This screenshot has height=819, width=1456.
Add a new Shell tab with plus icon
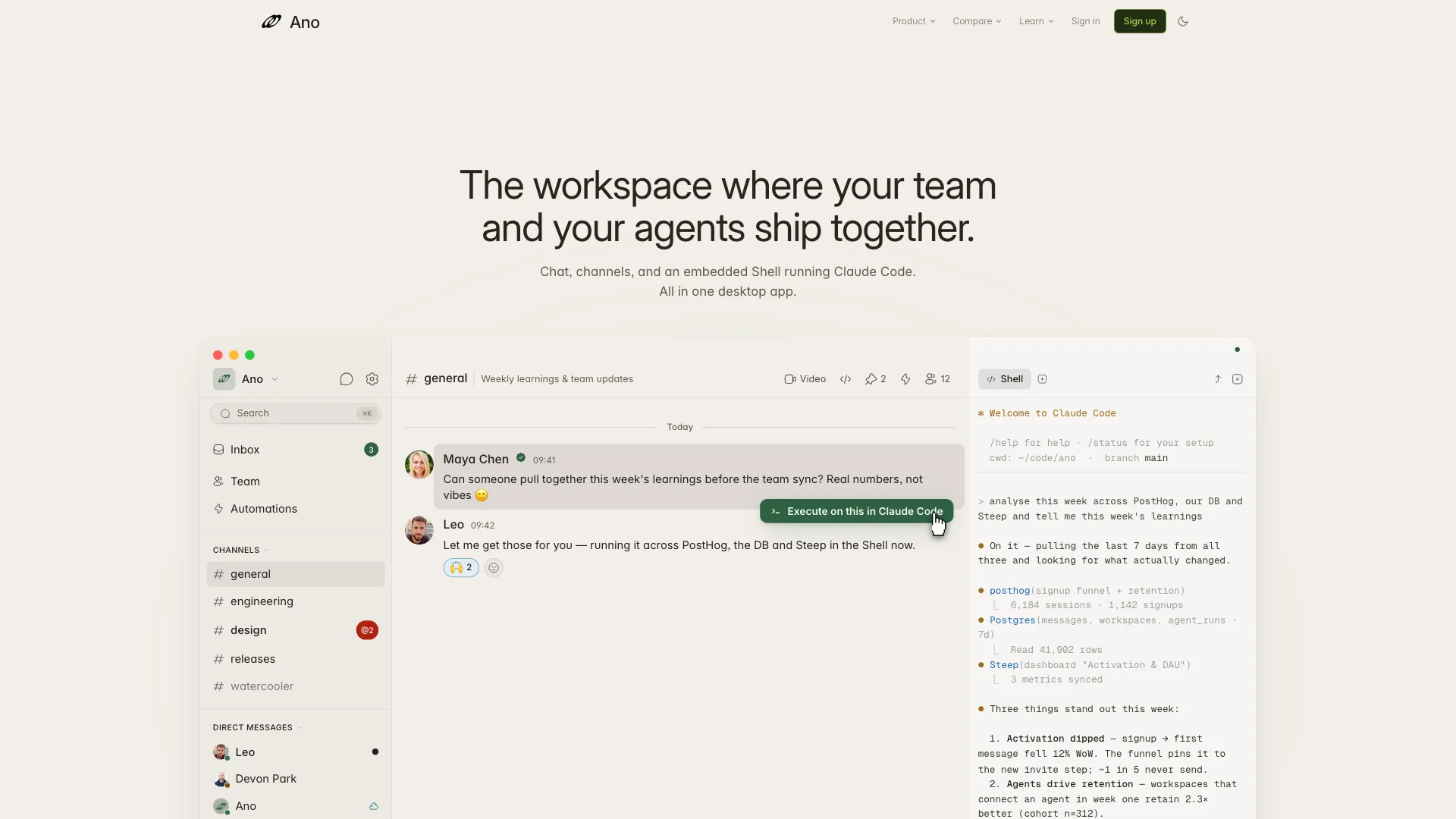tap(1043, 379)
